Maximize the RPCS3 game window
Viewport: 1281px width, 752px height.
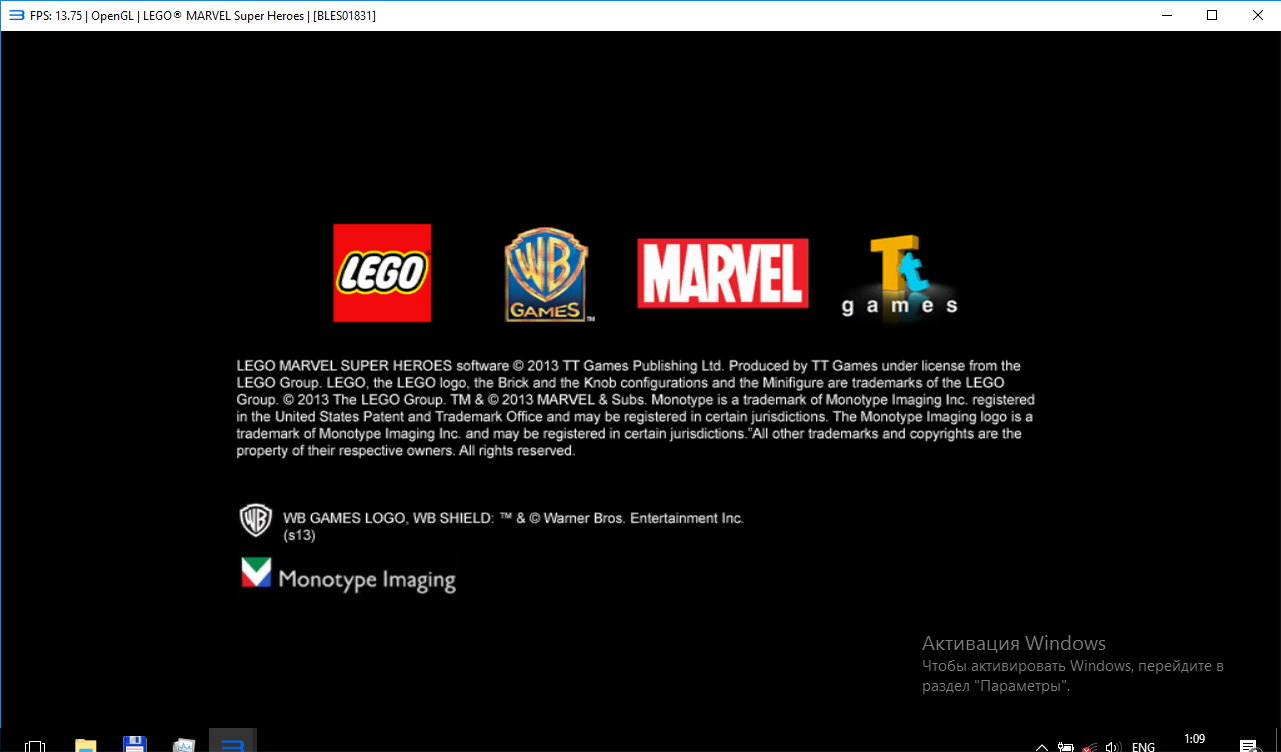point(1212,15)
